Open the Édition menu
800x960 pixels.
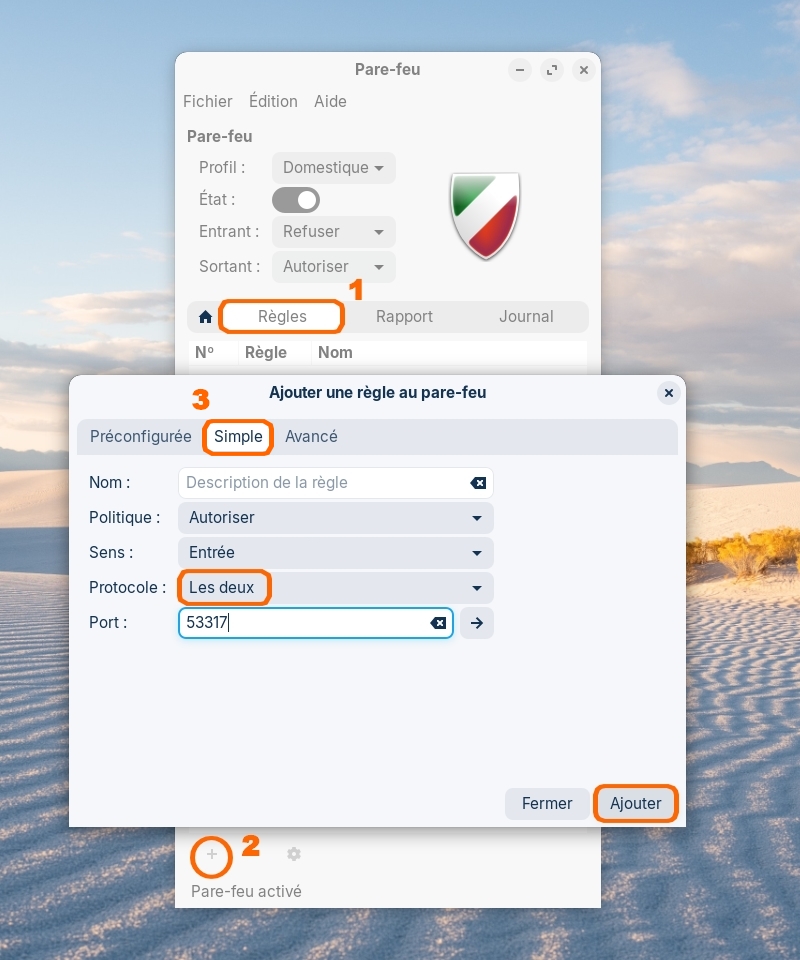tap(273, 101)
